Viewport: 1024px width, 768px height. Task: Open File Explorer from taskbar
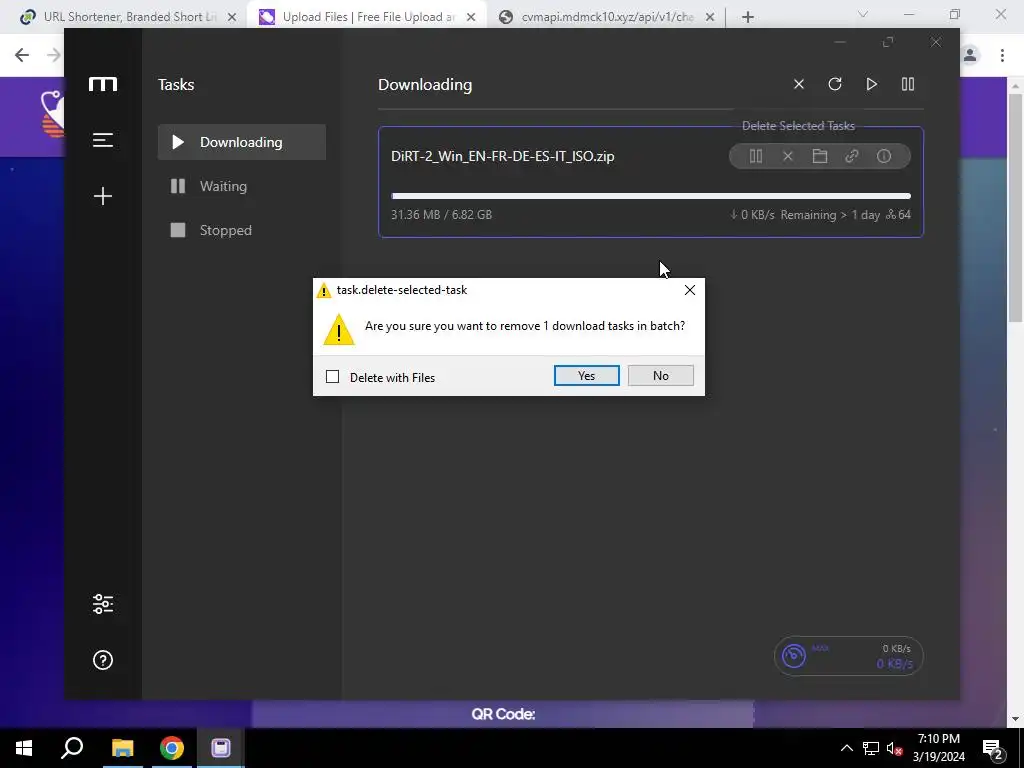[x=122, y=748]
